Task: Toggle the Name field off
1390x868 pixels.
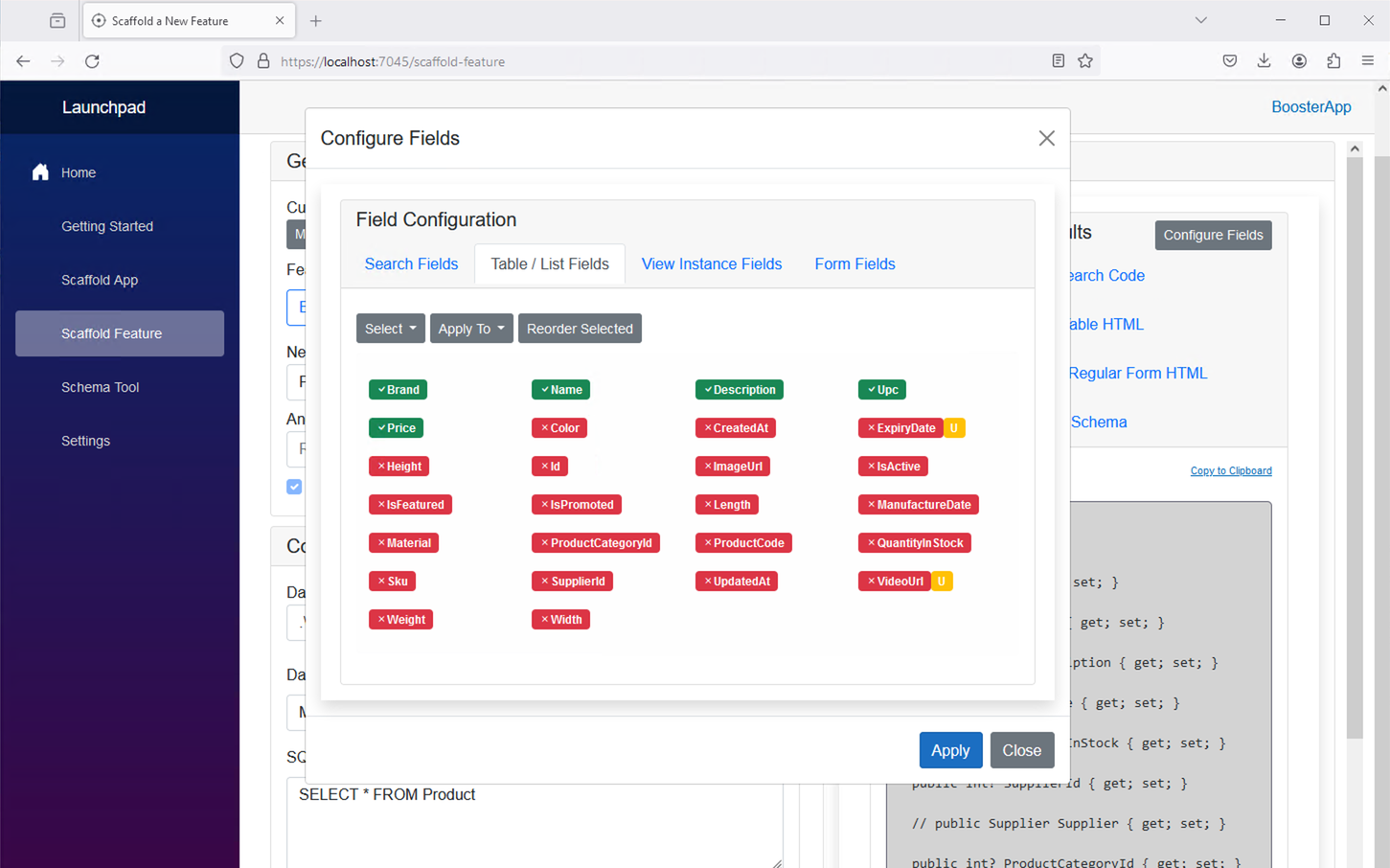Action: [560, 390]
